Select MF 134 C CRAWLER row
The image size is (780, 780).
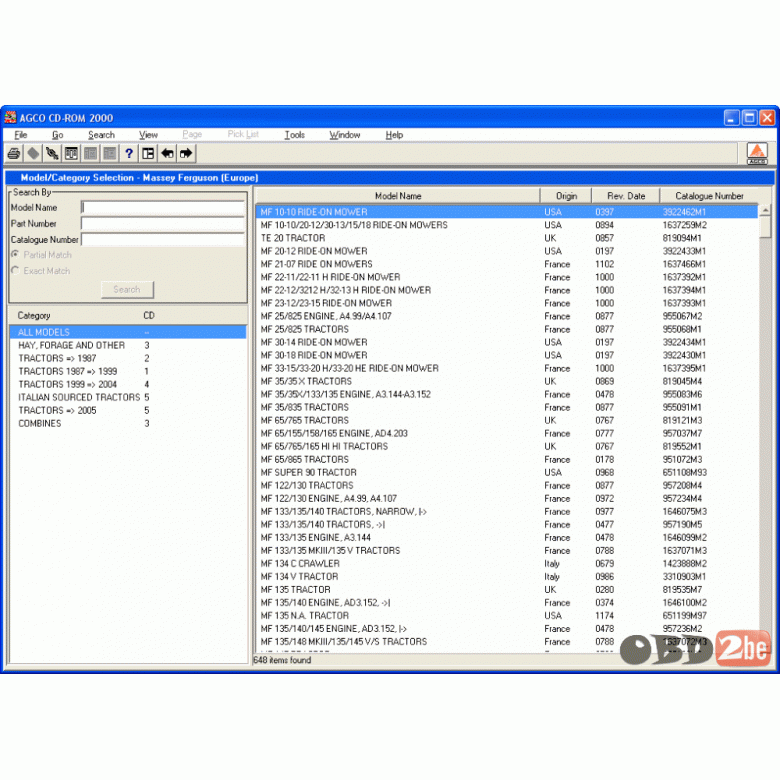(506, 564)
